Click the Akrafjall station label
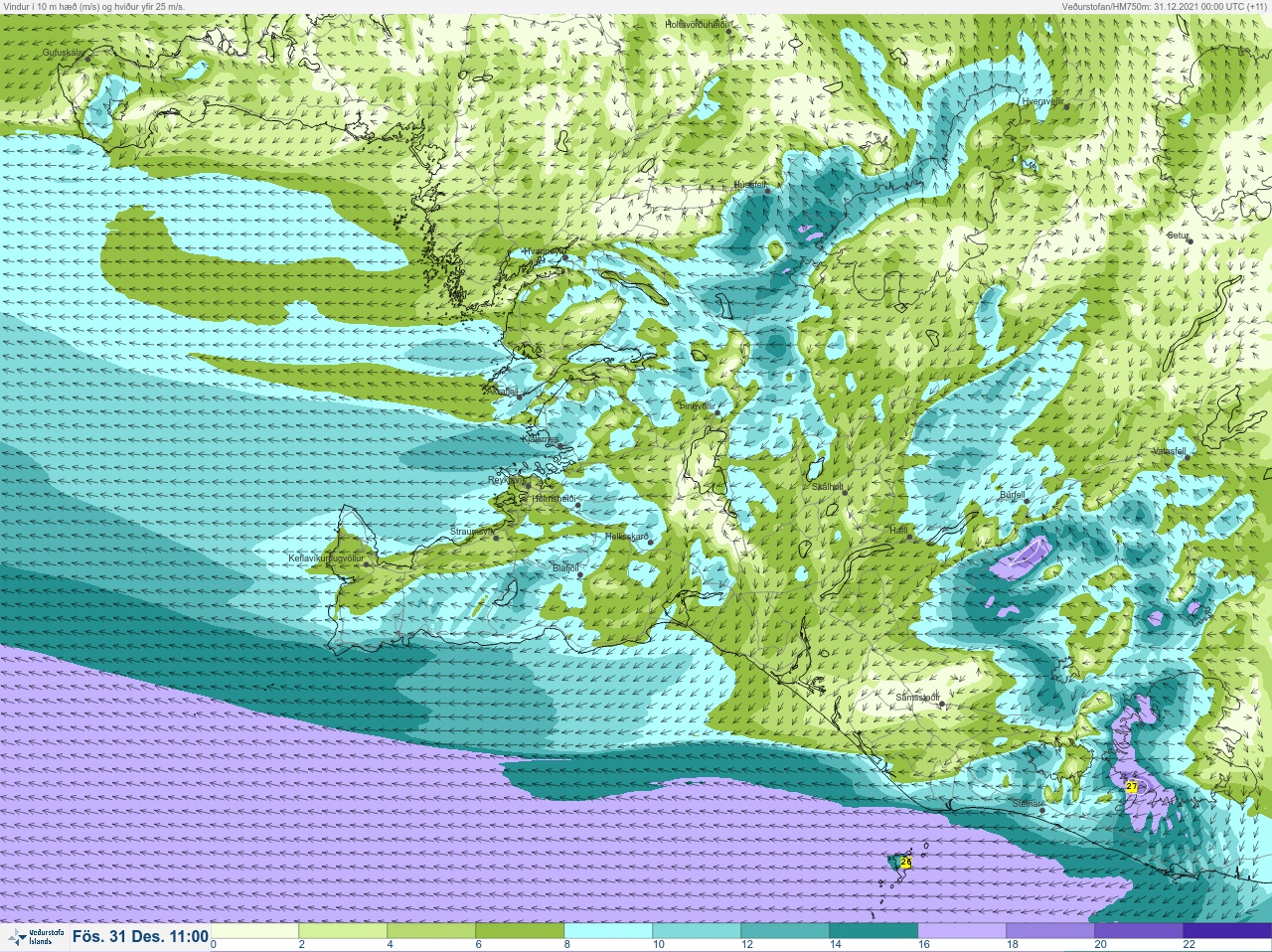 pos(503,392)
